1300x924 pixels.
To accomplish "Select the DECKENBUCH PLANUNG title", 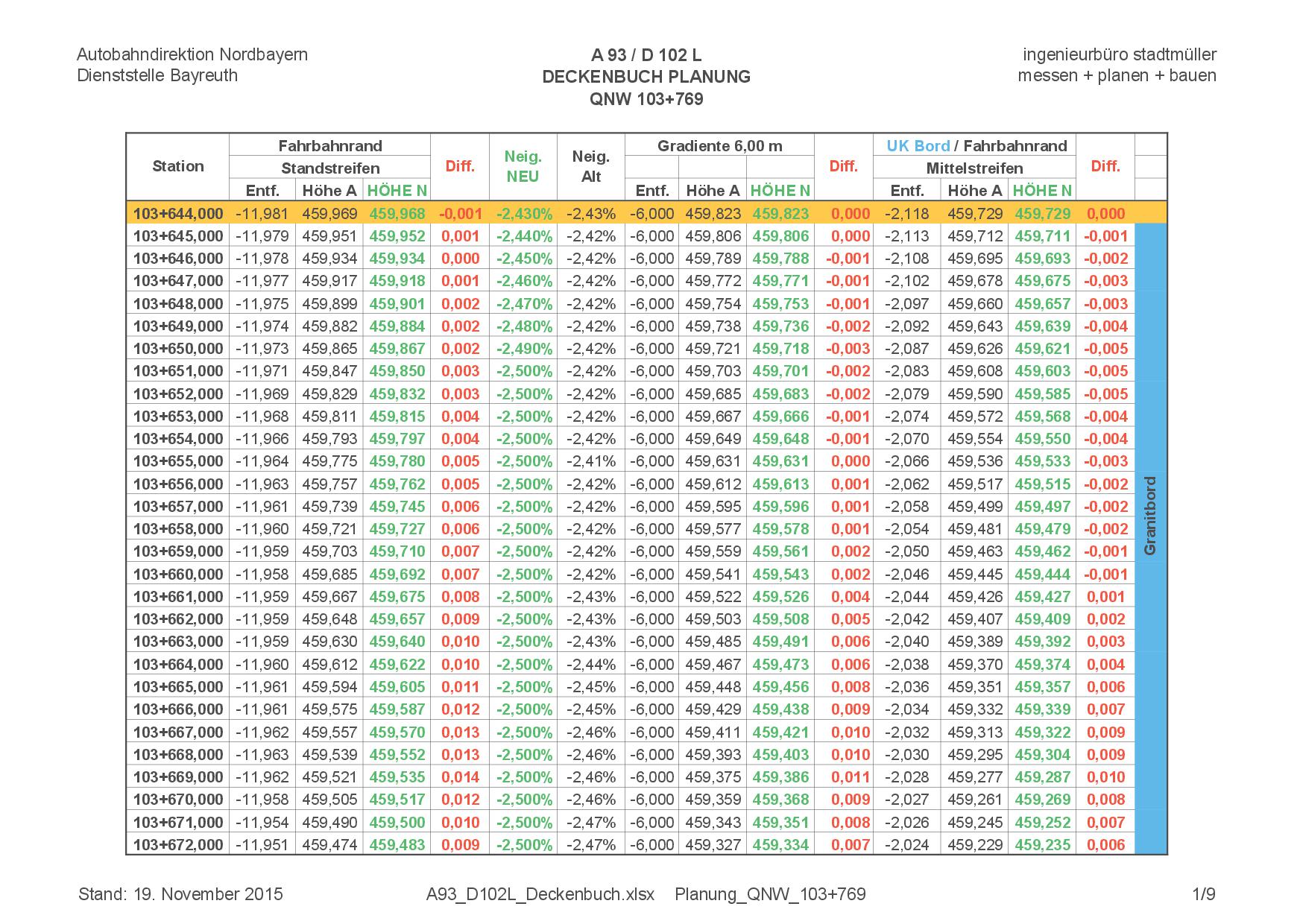I will click(x=646, y=77).
